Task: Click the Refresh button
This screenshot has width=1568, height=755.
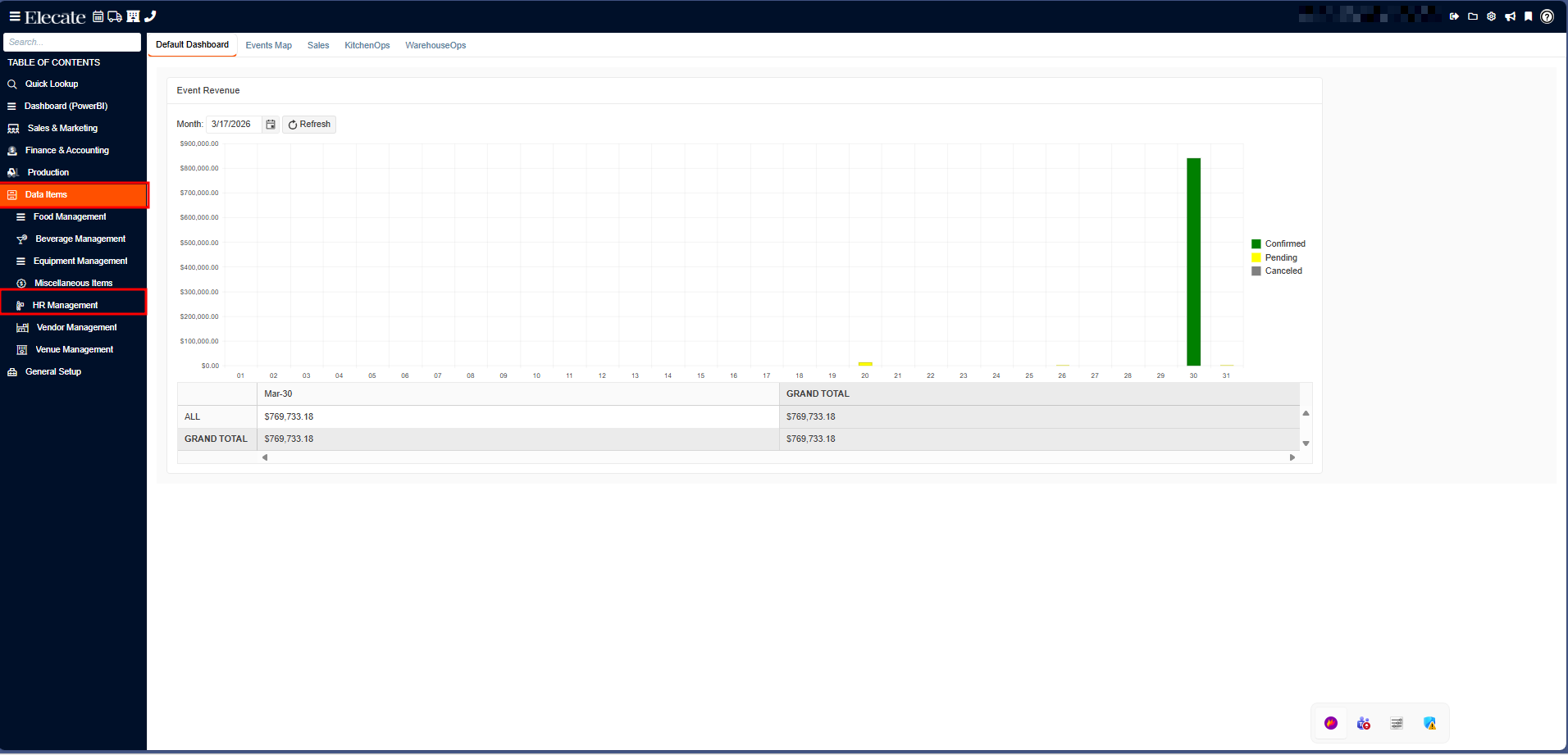Action: pos(309,125)
